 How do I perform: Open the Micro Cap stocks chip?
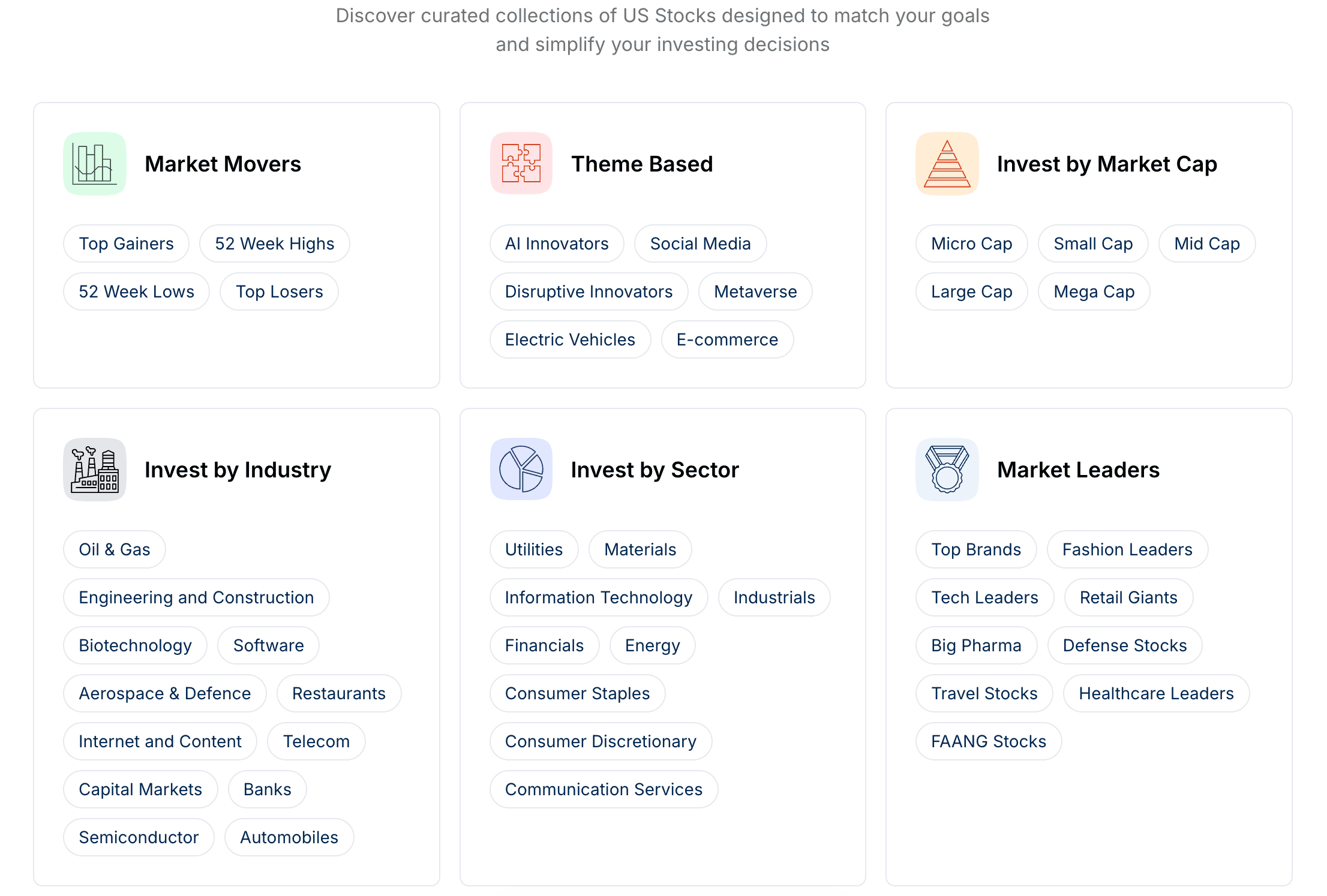tap(972, 243)
